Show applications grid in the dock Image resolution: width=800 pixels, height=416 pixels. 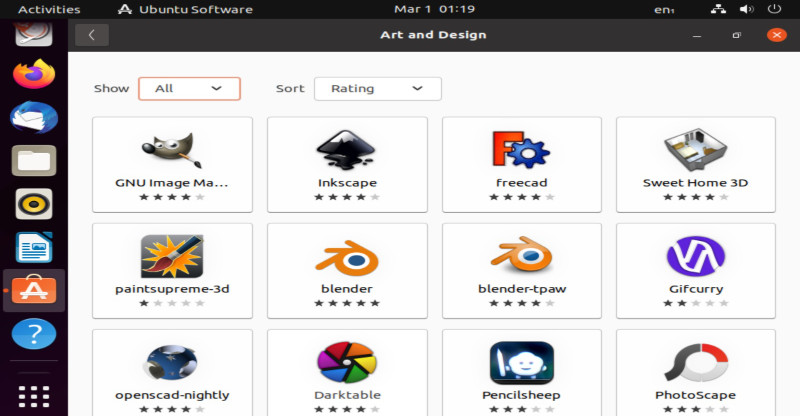[34, 397]
